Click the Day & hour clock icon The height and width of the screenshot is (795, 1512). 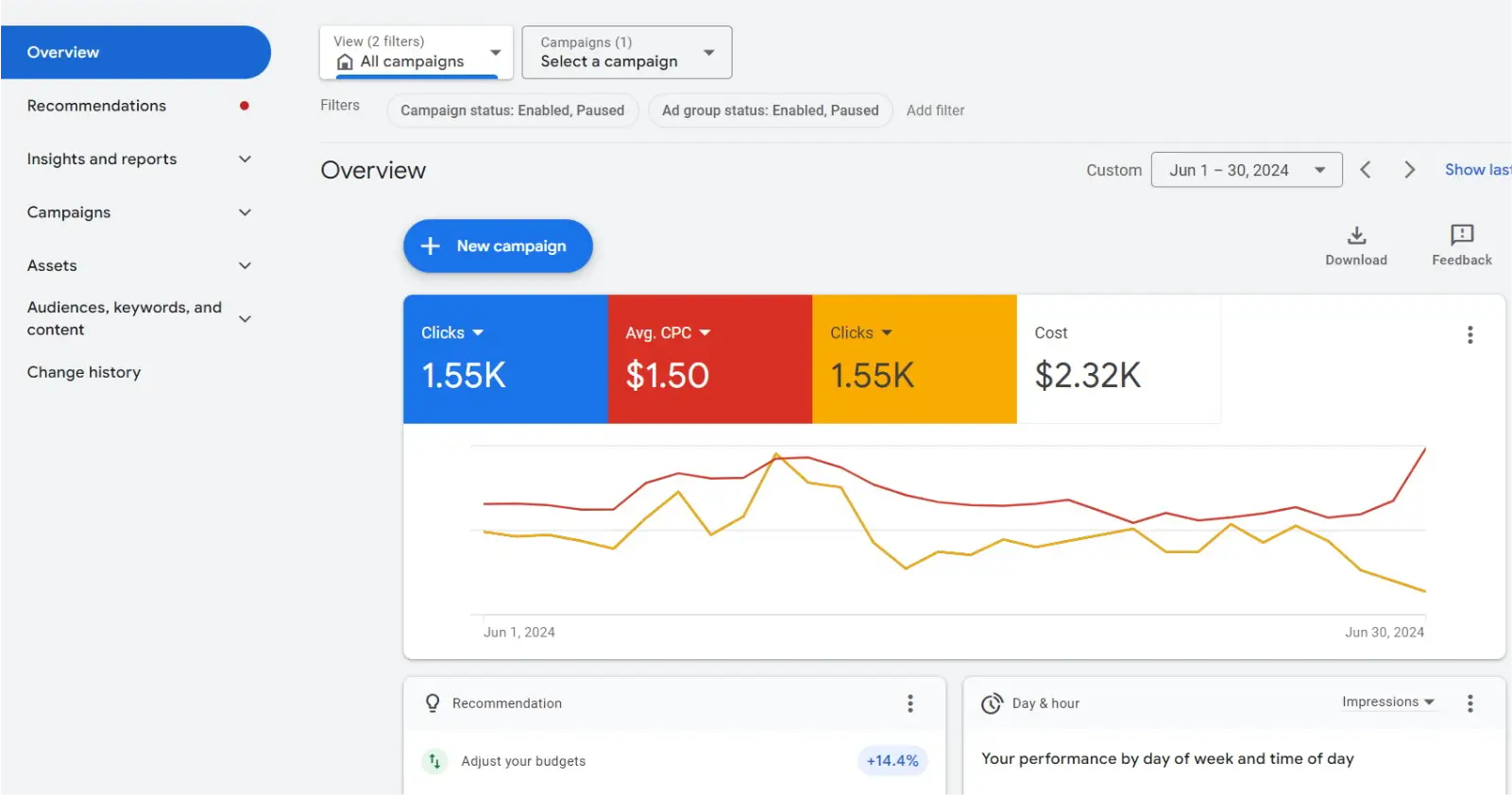[x=992, y=703]
